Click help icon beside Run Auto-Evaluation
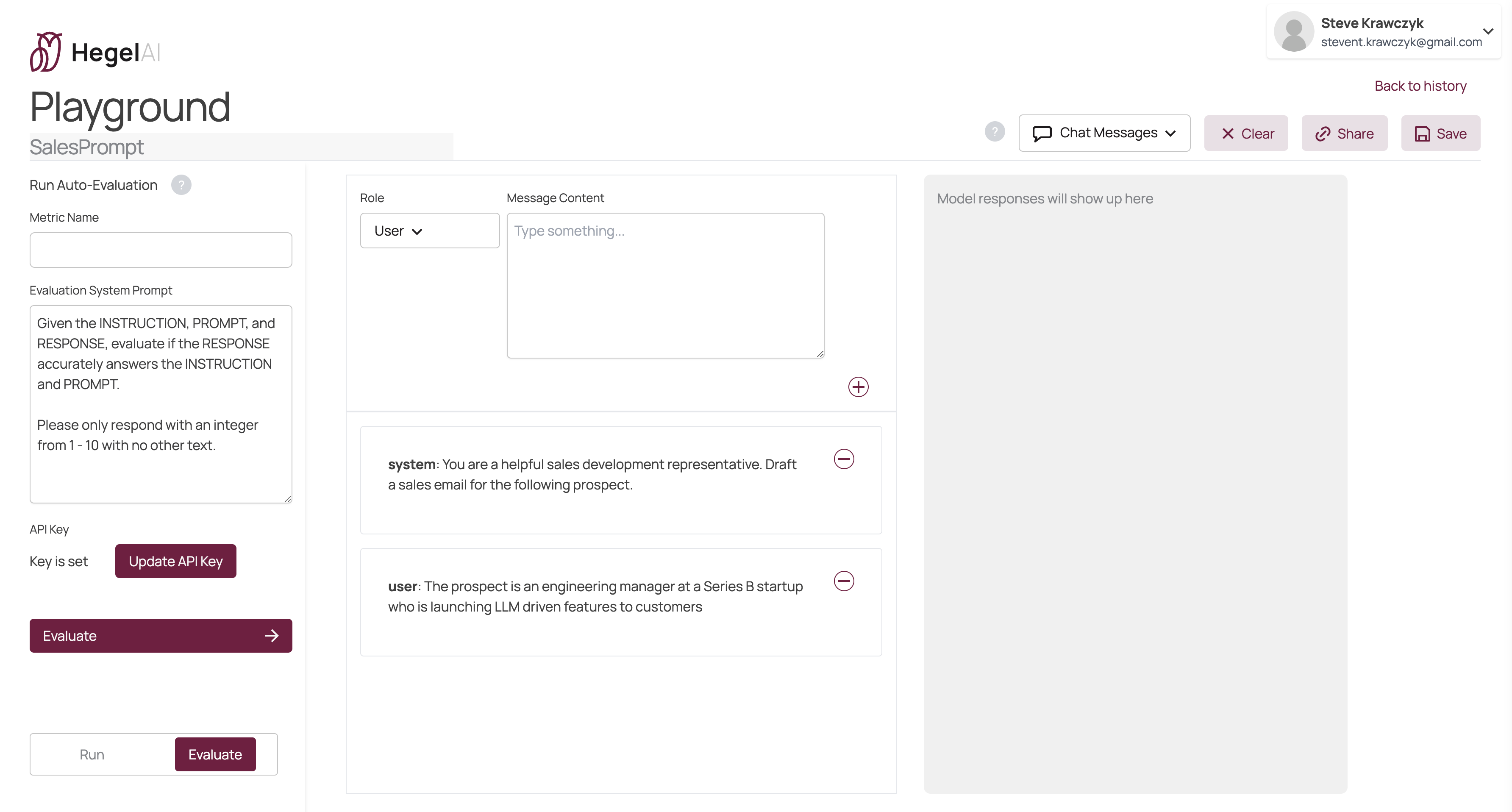Screen dimensions: 1512x812 (x=181, y=185)
